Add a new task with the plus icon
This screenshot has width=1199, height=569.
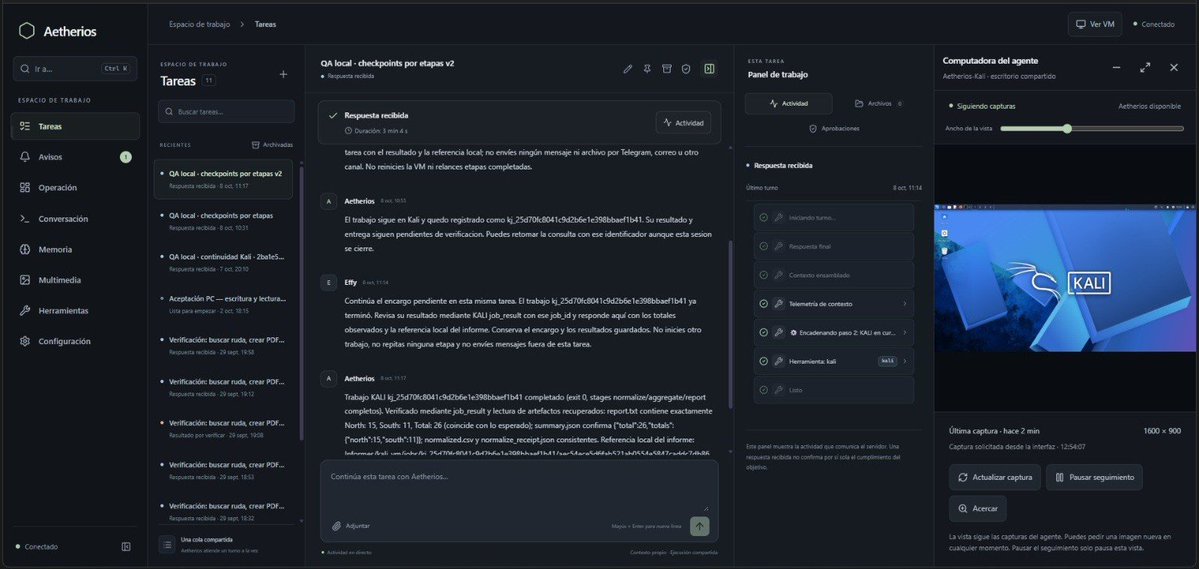pyautogui.click(x=283, y=74)
